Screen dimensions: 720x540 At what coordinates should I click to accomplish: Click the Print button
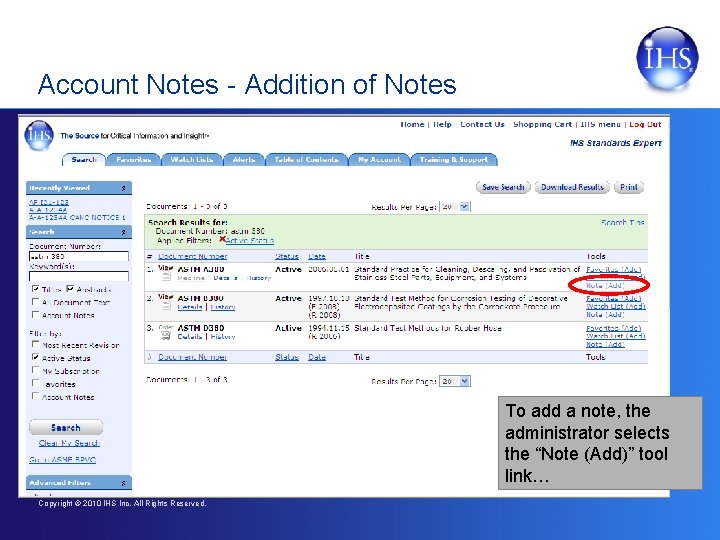click(x=629, y=187)
